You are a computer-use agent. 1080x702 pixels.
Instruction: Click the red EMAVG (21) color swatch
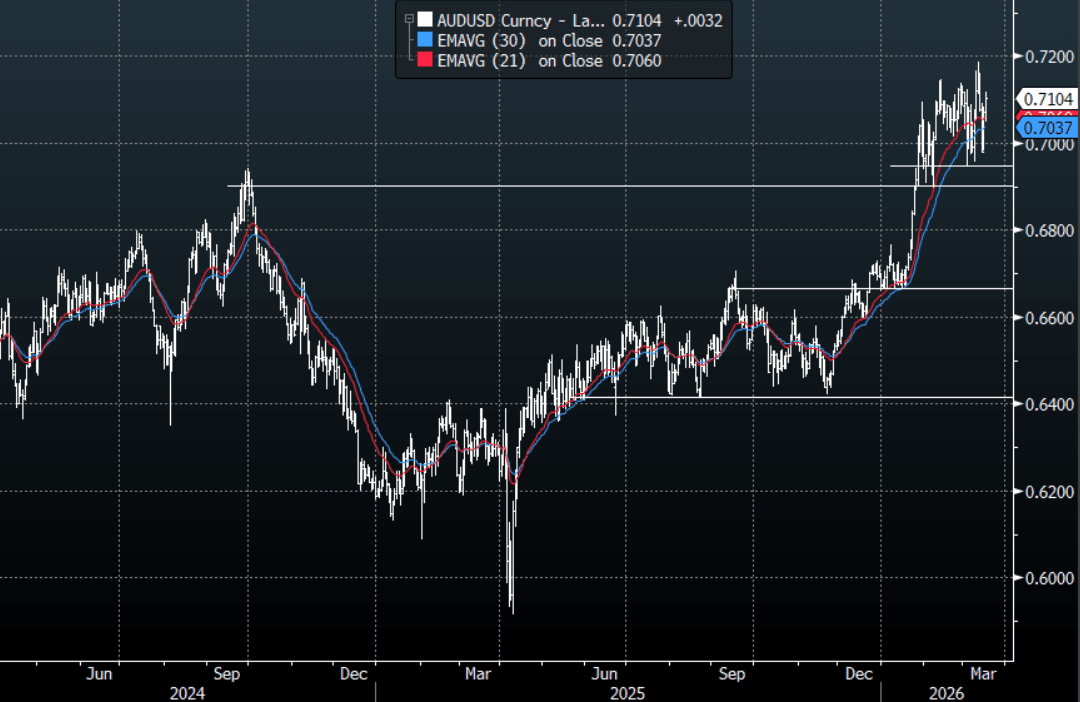(x=426, y=61)
